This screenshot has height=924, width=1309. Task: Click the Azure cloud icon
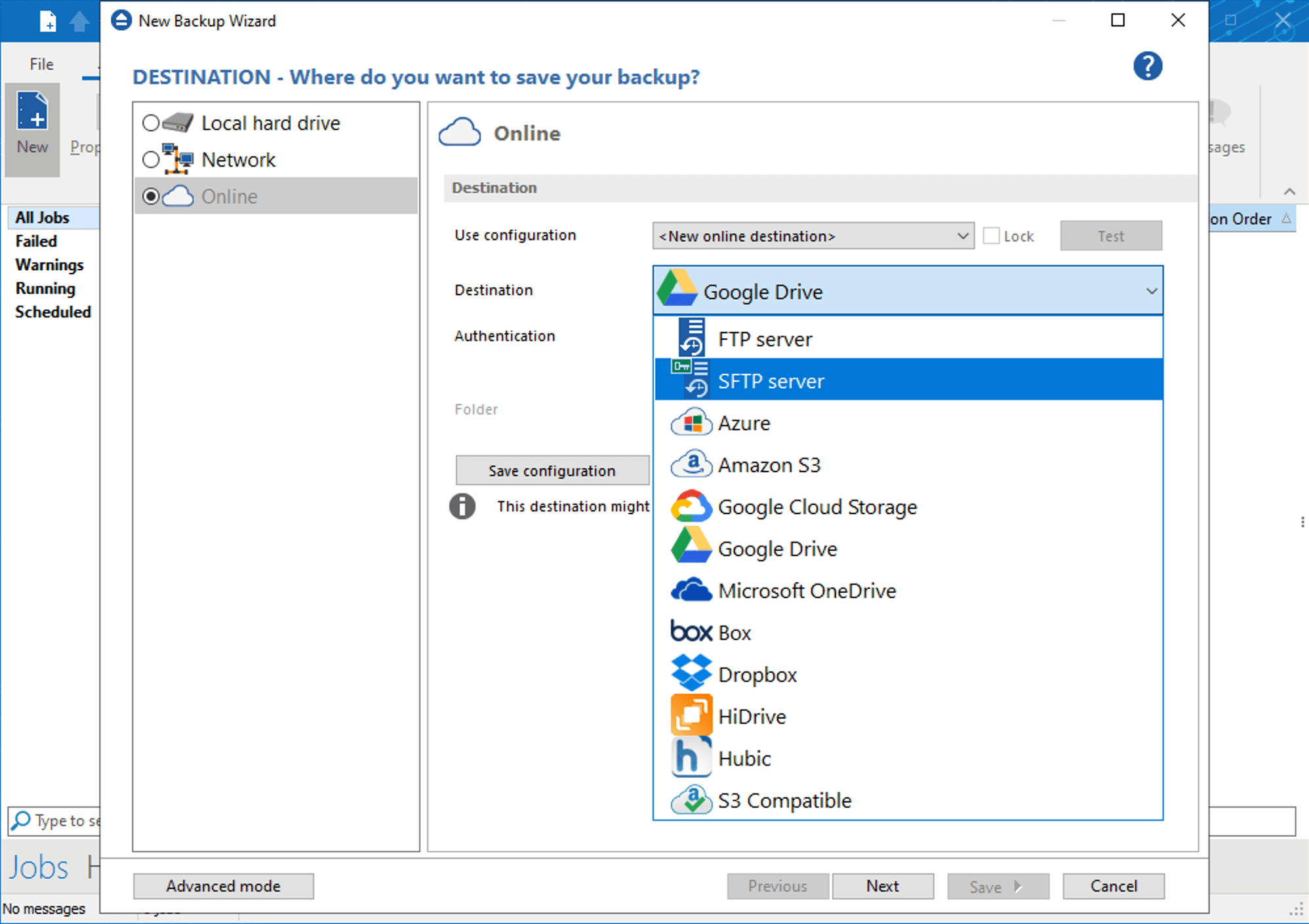point(691,422)
